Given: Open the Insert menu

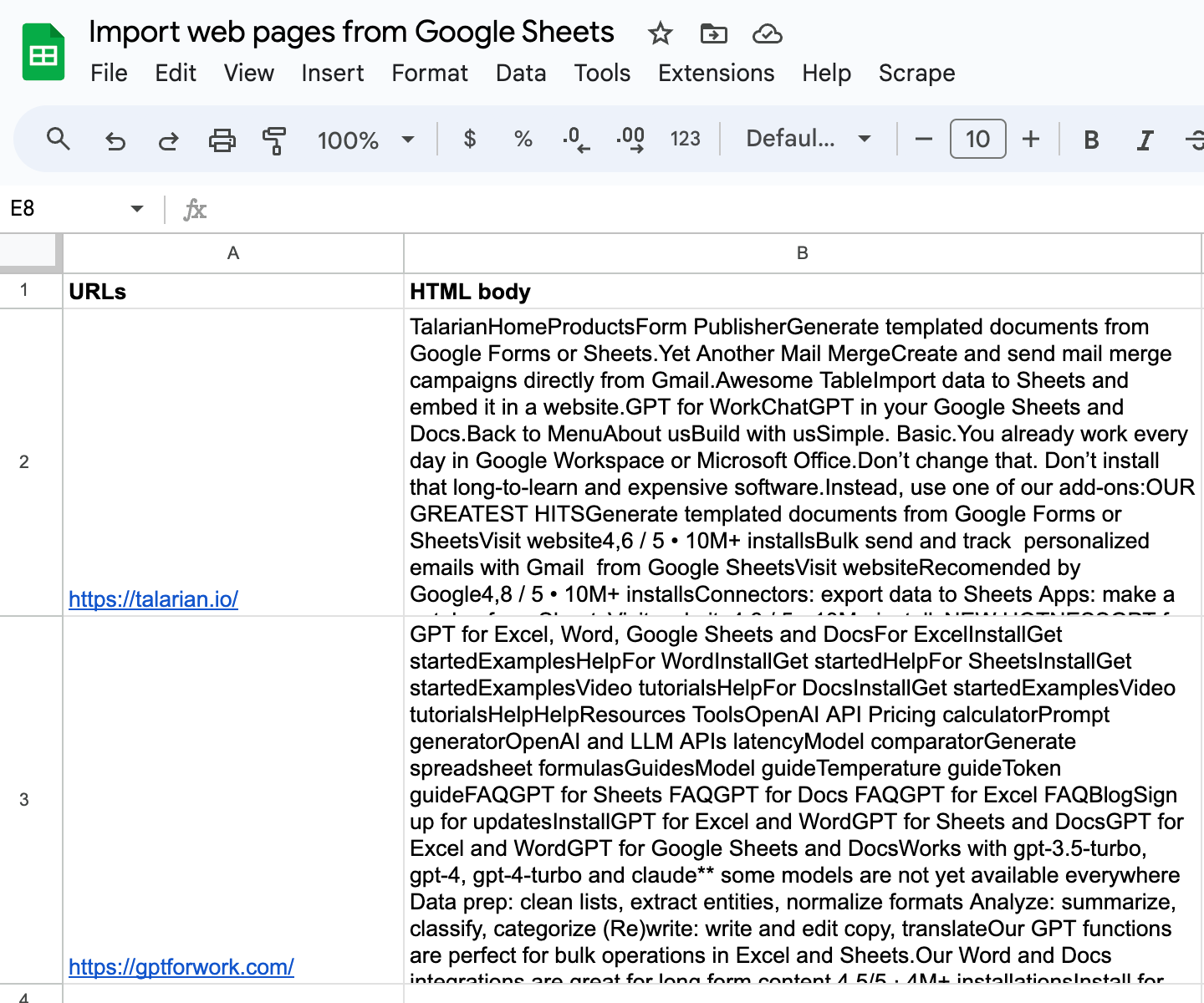Looking at the screenshot, I should (333, 74).
